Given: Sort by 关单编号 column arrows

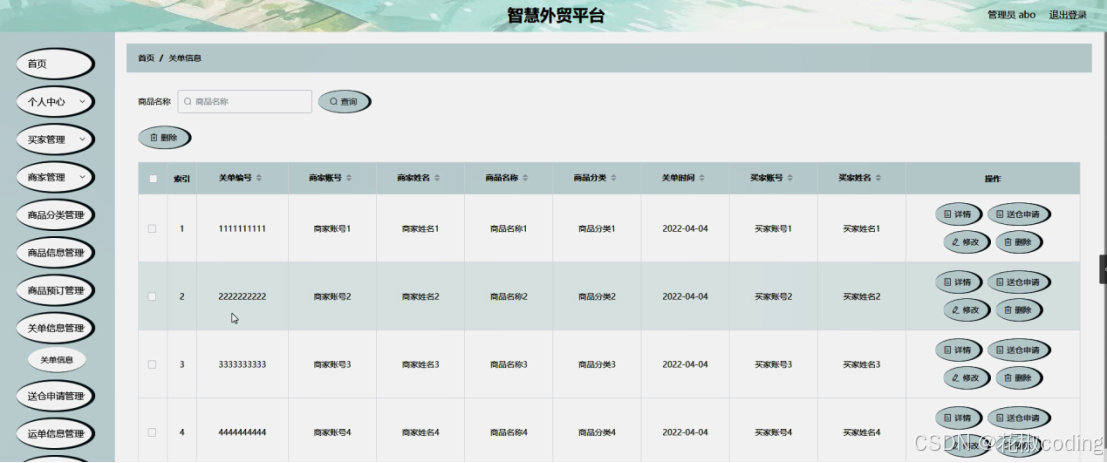Looking at the screenshot, I should (x=259, y=179).
